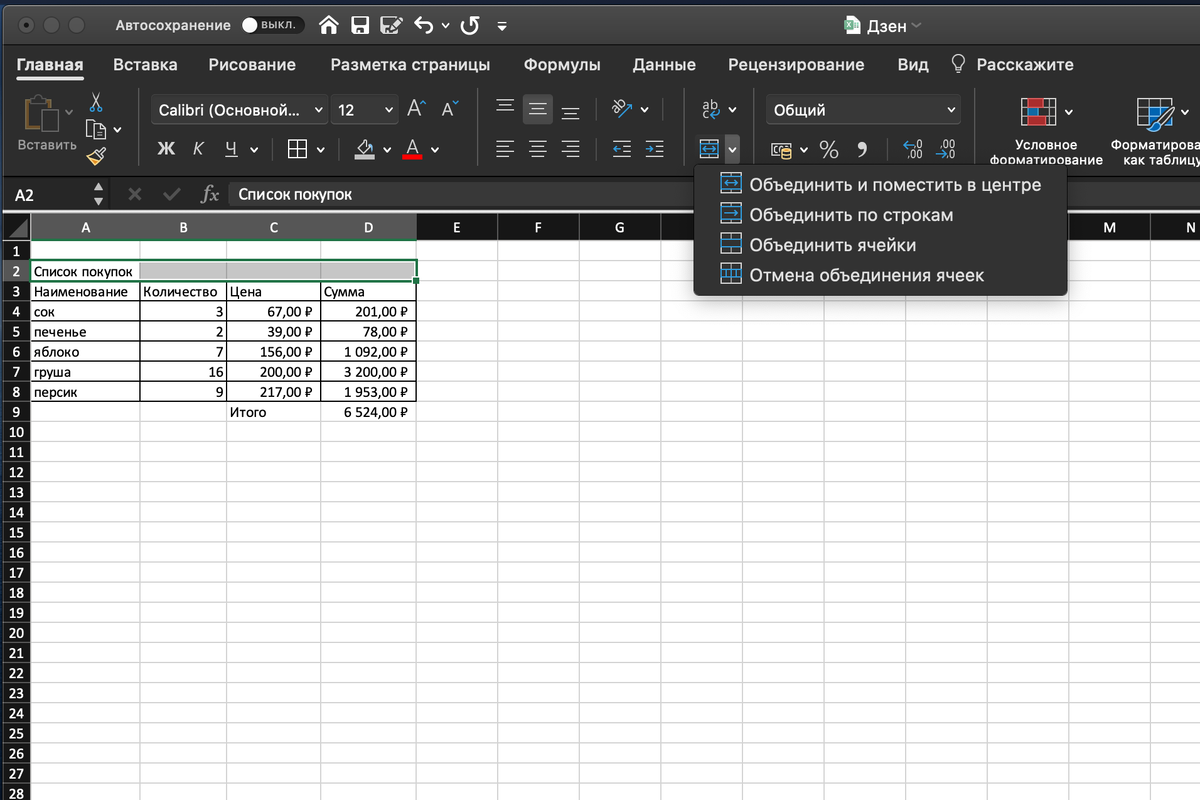Toggle the Автосохранение switch
This screenshot has width=1200, height=800.
pyautogui.click(x=274, y=26)
